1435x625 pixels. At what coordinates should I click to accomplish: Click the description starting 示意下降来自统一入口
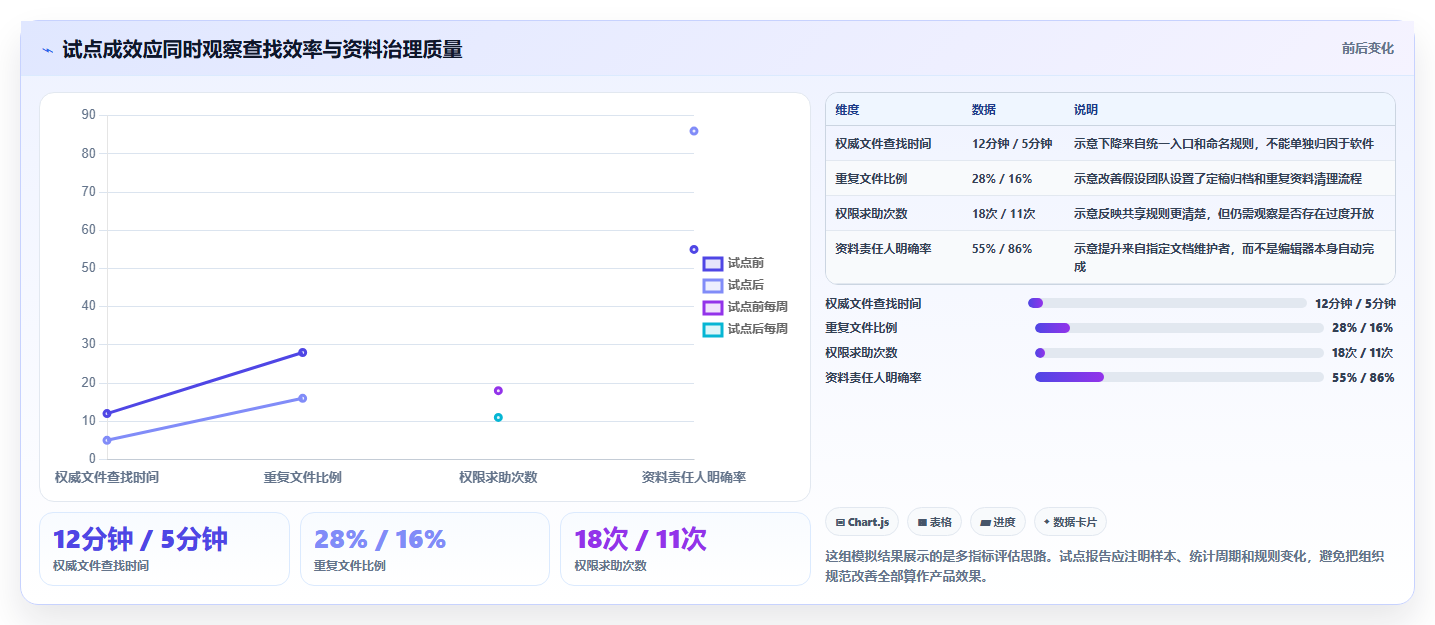1224,144
